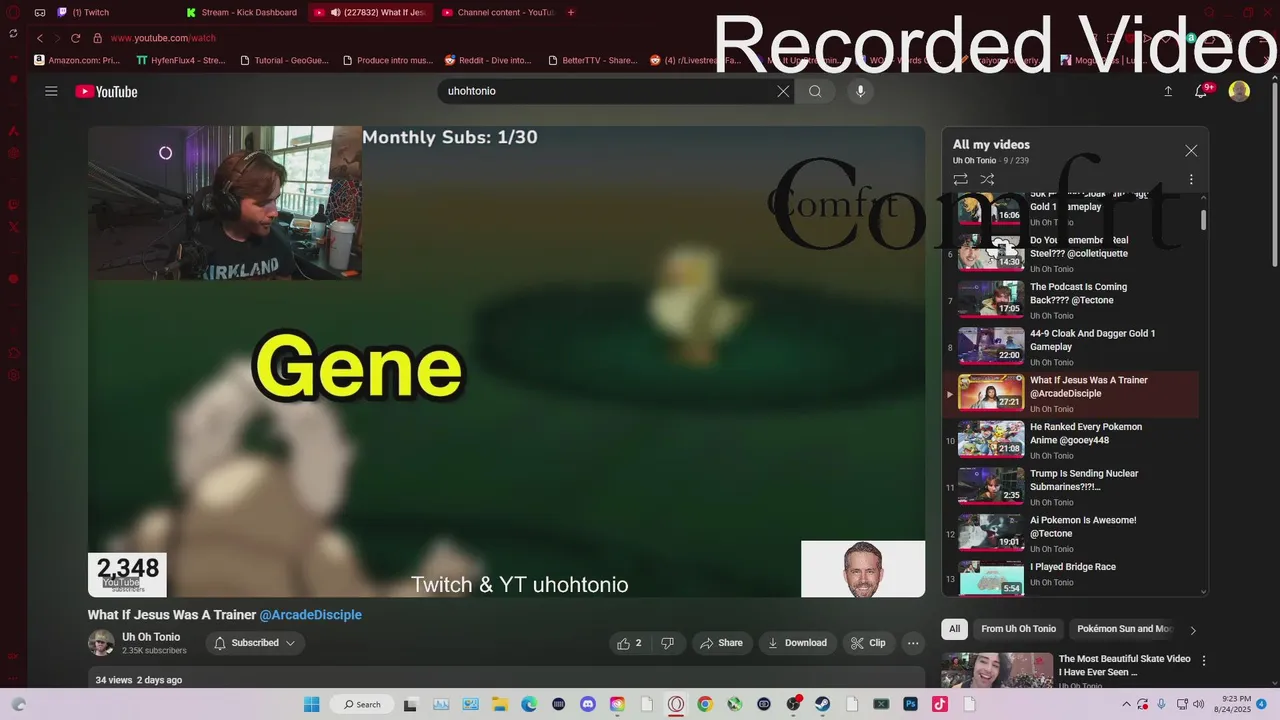Open the taskbar clock and date
The height and width of the screenshot is (720, 1280).
[x=1231, y=704]
